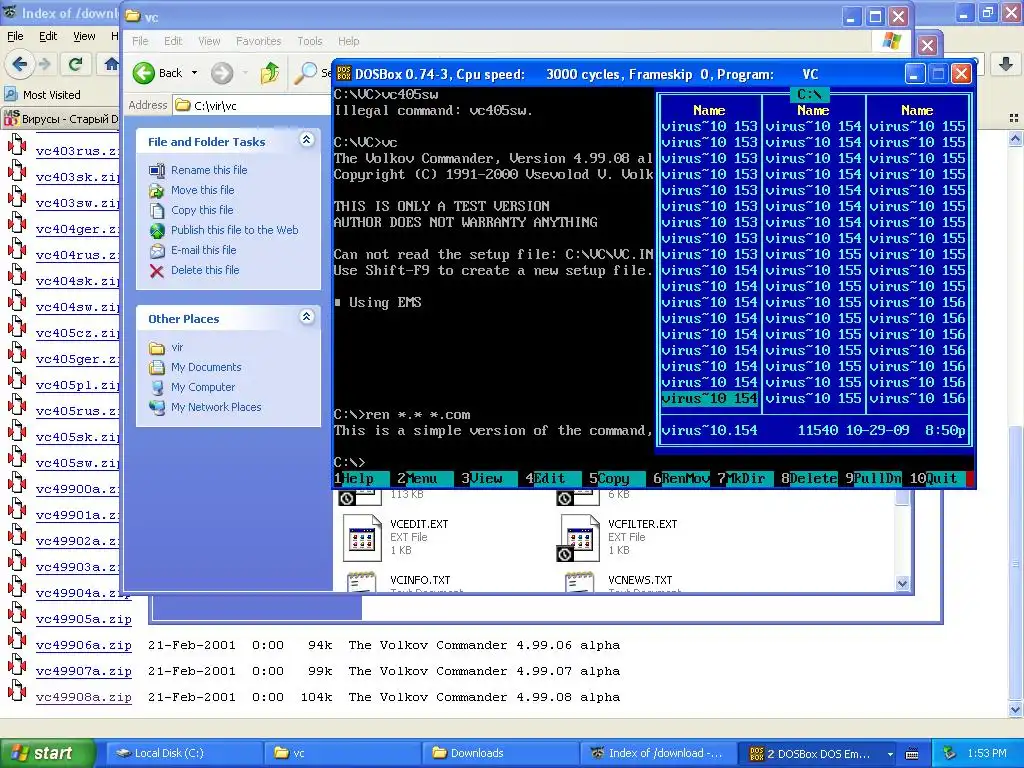This screenshot has width=1024, height=768.
Task: Click the vc49908a.zip download link
Action: click(x=84, y=697)
